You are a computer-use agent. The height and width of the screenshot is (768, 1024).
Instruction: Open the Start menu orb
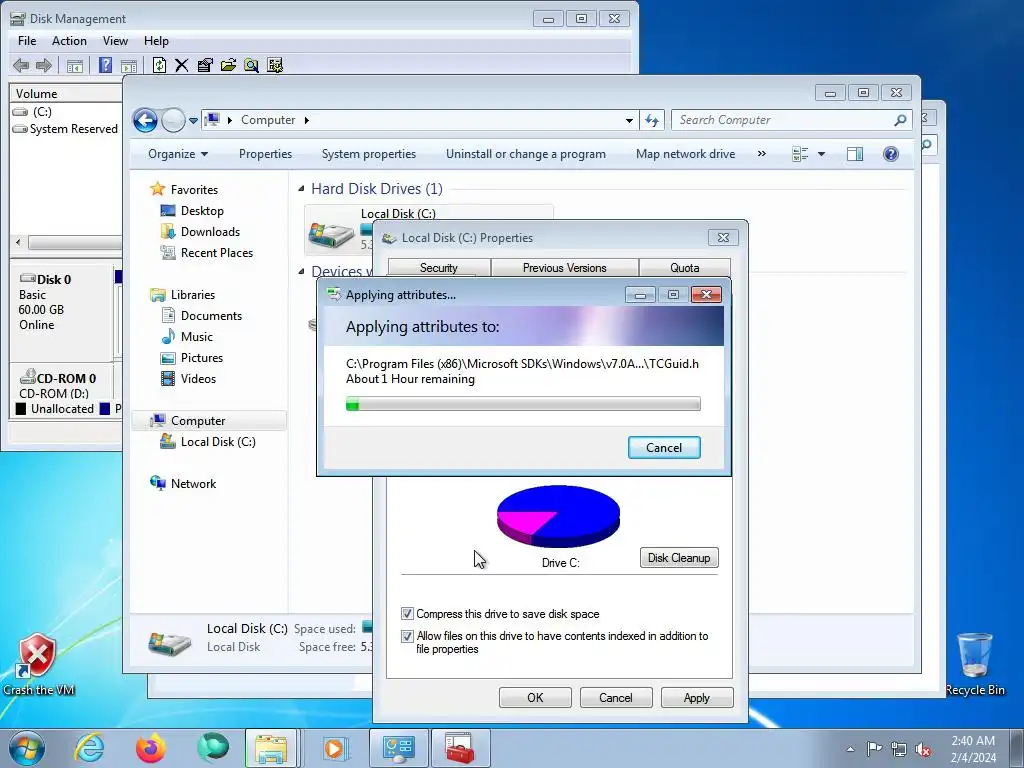click(27, 748)
